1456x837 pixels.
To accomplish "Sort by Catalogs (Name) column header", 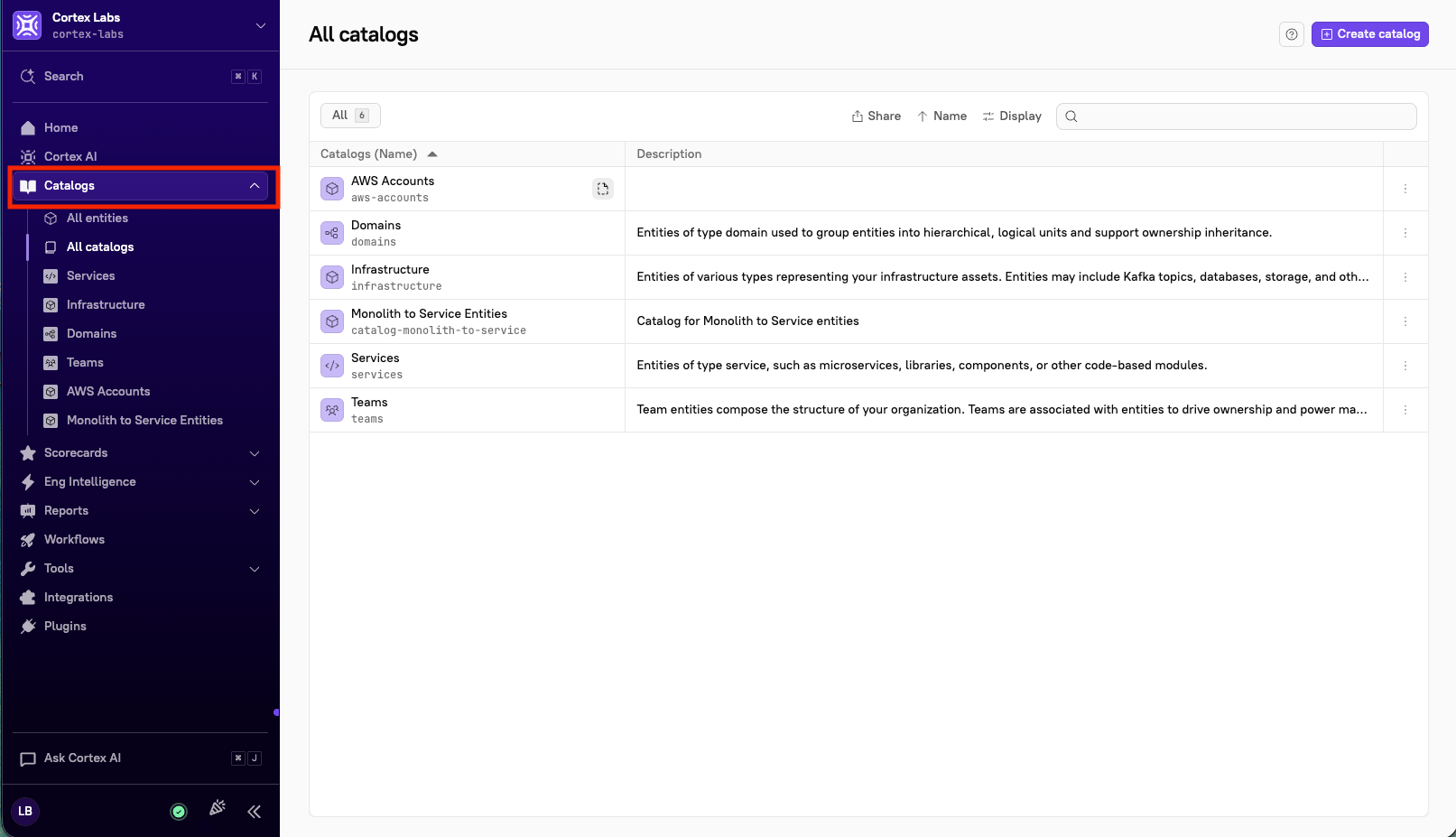I will (x=378, y=154).
